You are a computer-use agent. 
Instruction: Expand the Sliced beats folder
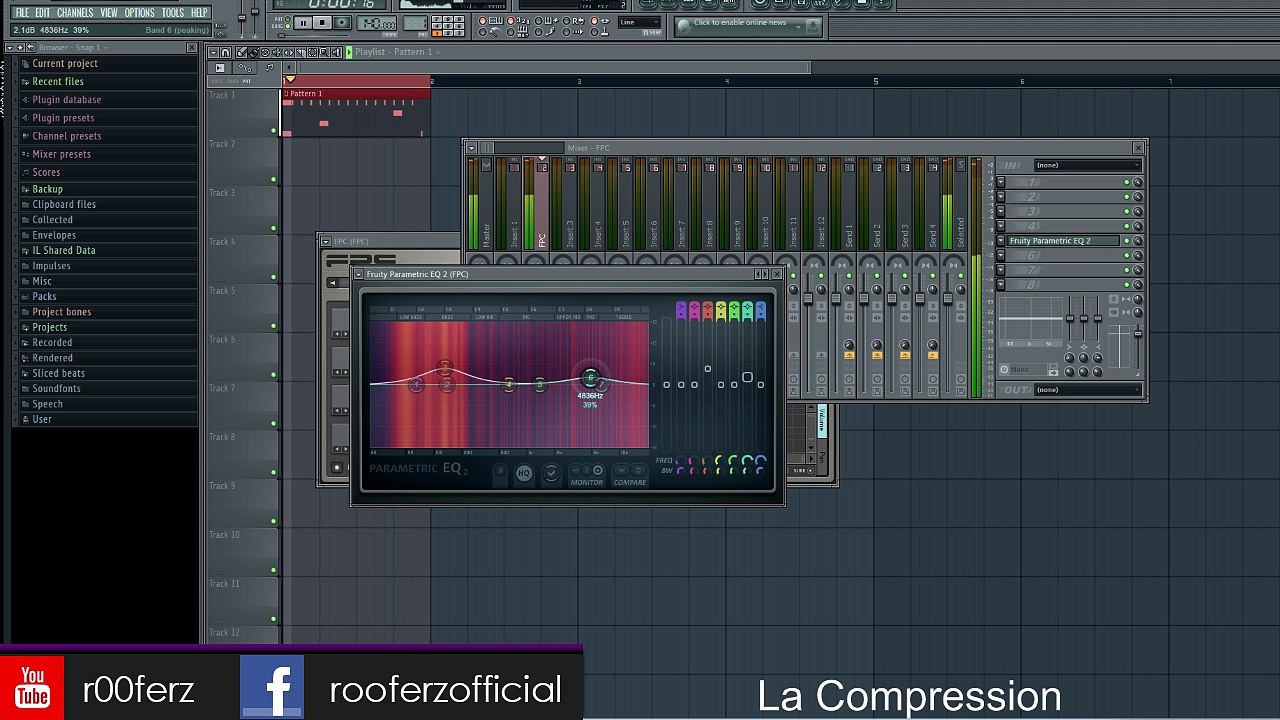[x=108, y=373]
